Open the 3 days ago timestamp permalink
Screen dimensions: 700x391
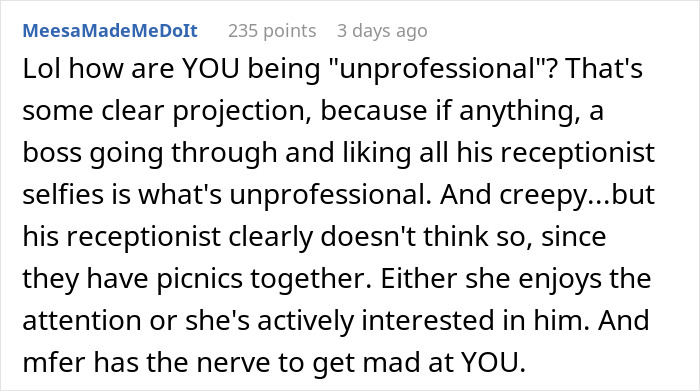tap(382, 31)
